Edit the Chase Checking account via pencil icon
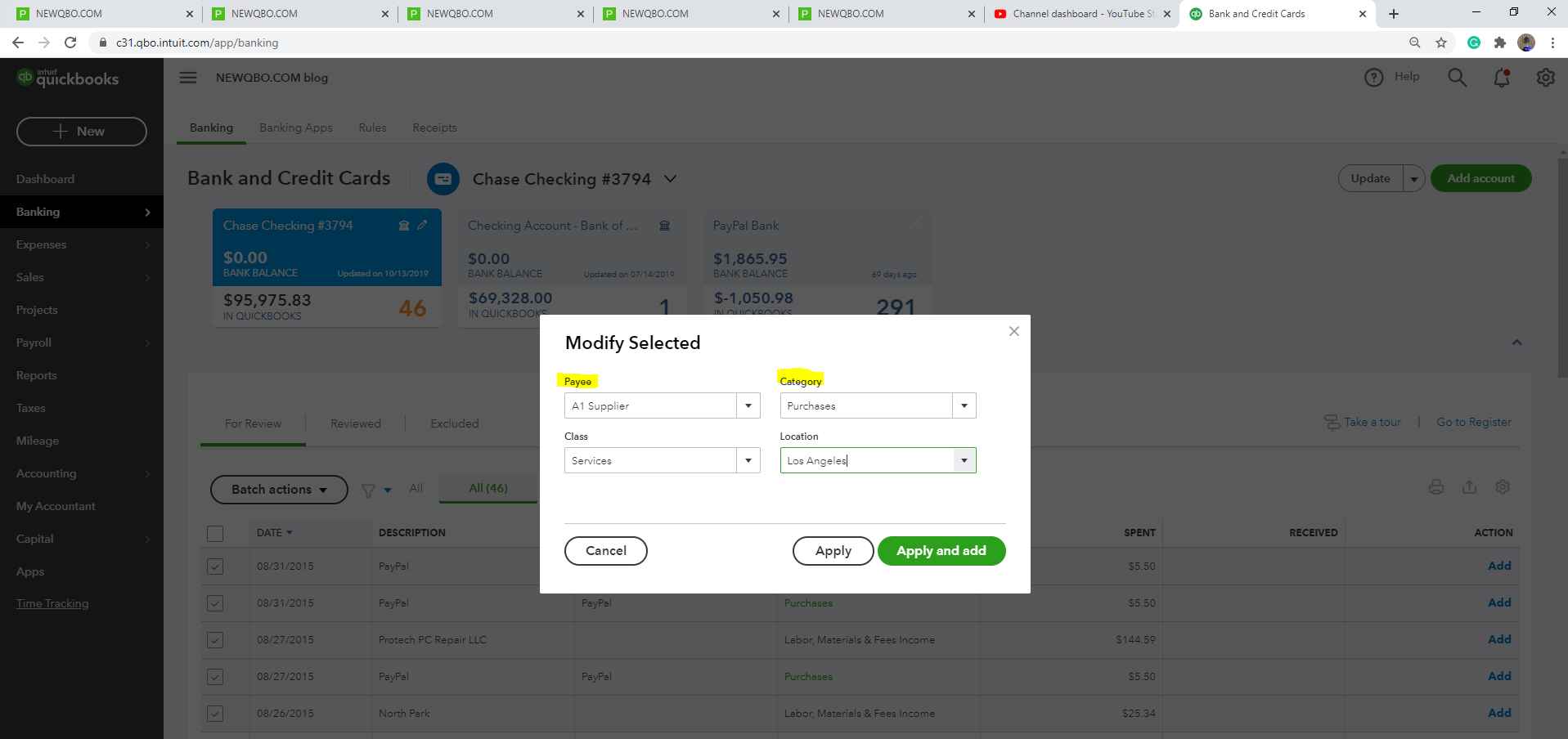The width and height of the screenshot is (1568, 739). pos(423,225)
